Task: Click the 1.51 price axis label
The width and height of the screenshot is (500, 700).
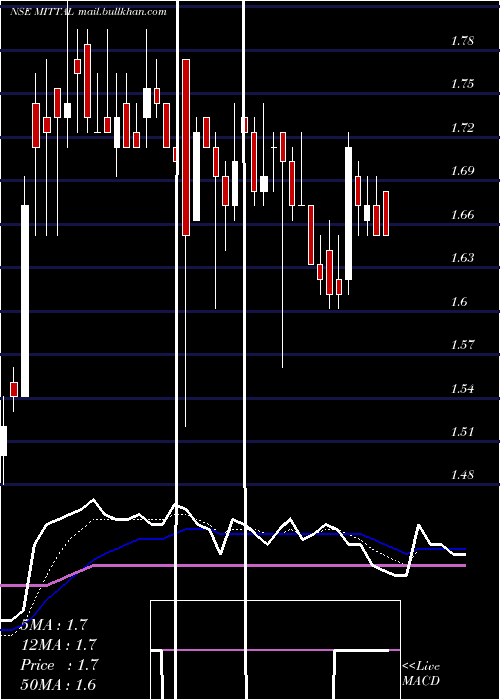Action: 462,432
